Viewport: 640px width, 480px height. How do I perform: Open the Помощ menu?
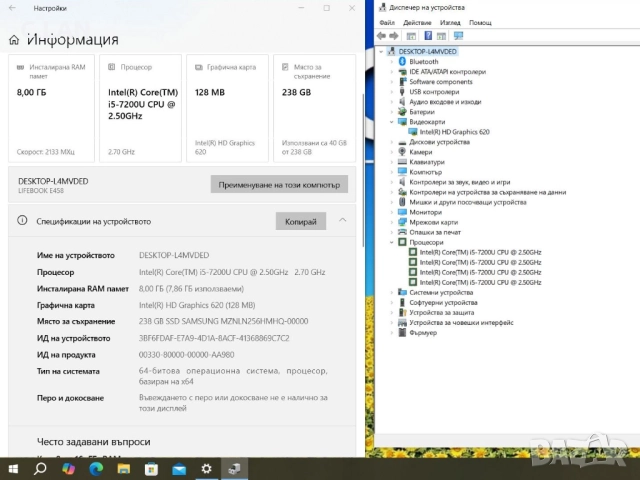pos(480,22)
